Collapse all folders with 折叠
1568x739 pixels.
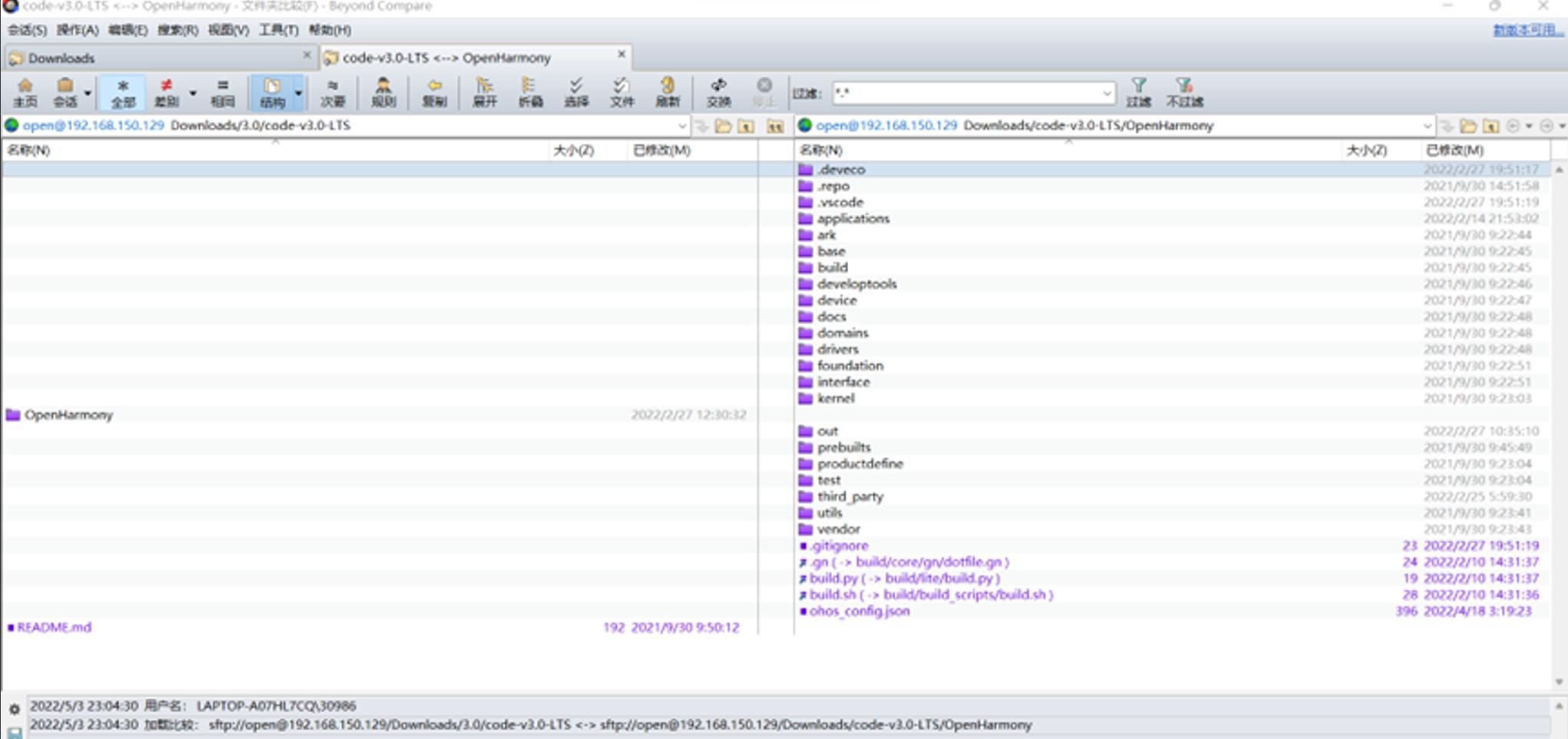pos(530,92)
